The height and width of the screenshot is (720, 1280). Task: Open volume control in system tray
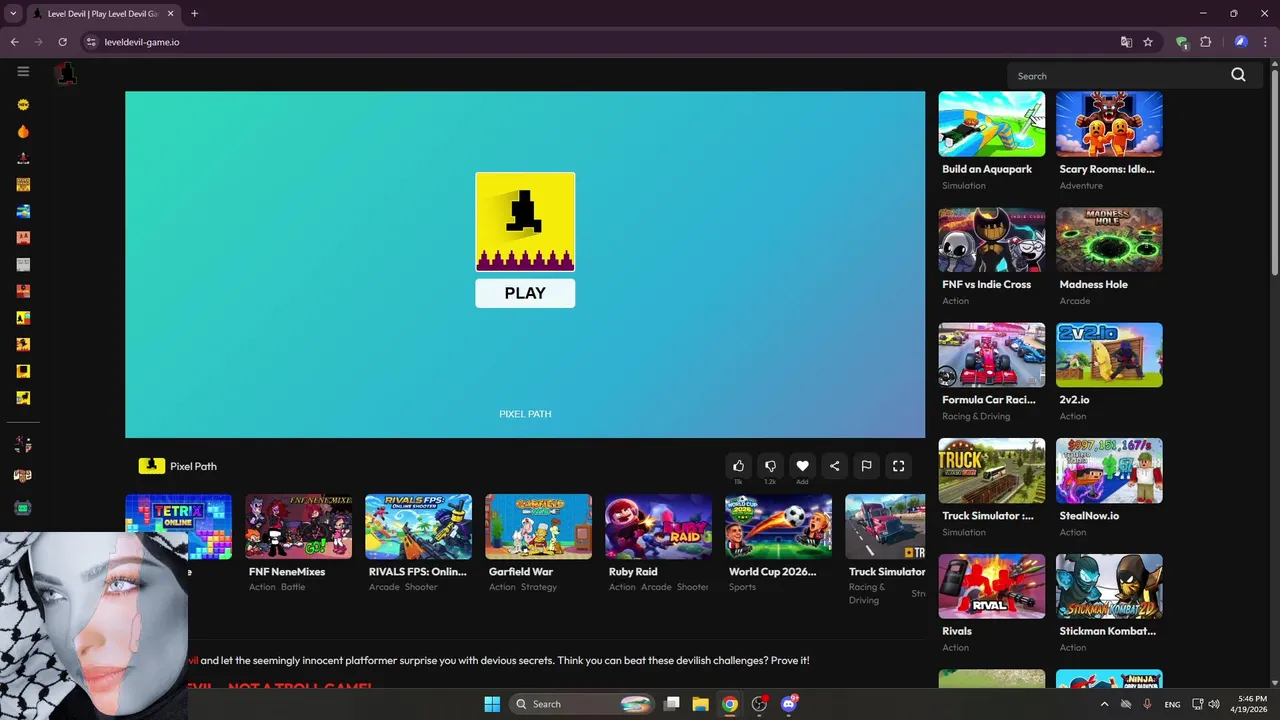coord(1213,704)
